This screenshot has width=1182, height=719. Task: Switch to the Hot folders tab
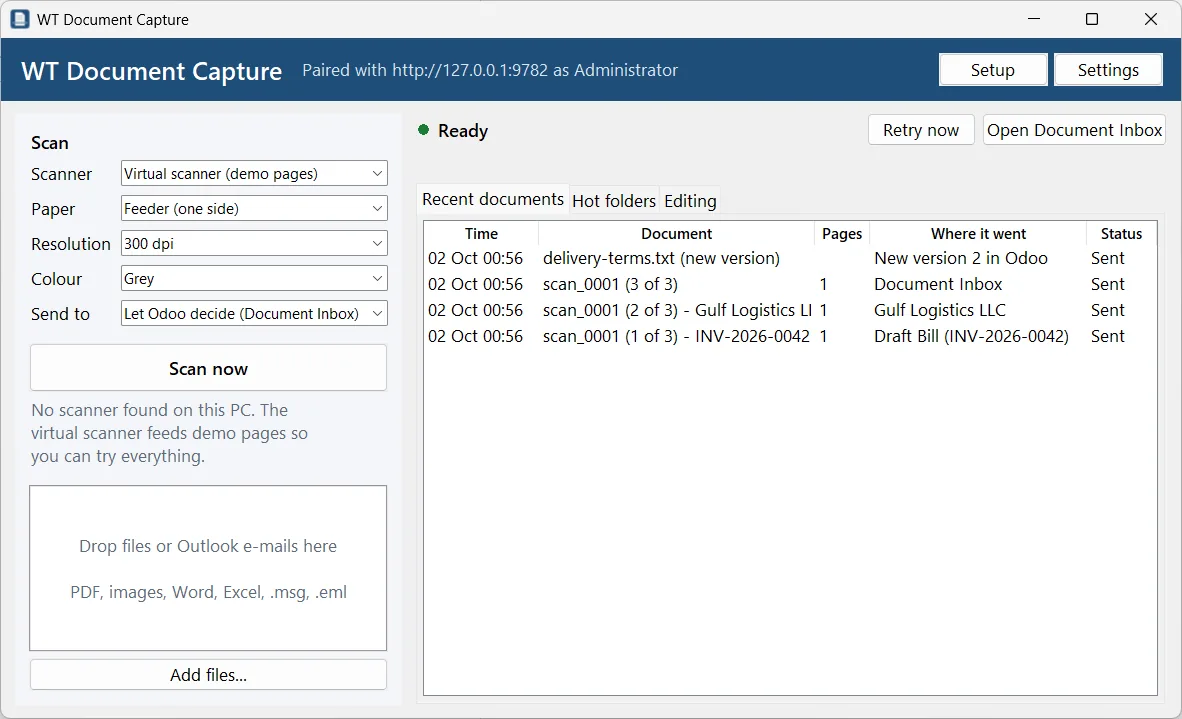click(x=614, y=201)
